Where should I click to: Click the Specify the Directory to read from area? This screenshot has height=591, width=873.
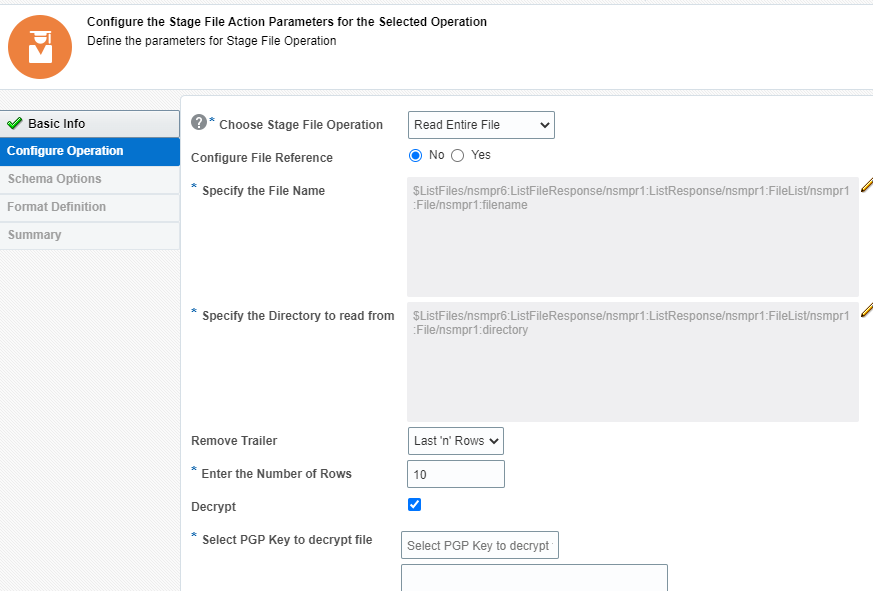click(632, 362)
